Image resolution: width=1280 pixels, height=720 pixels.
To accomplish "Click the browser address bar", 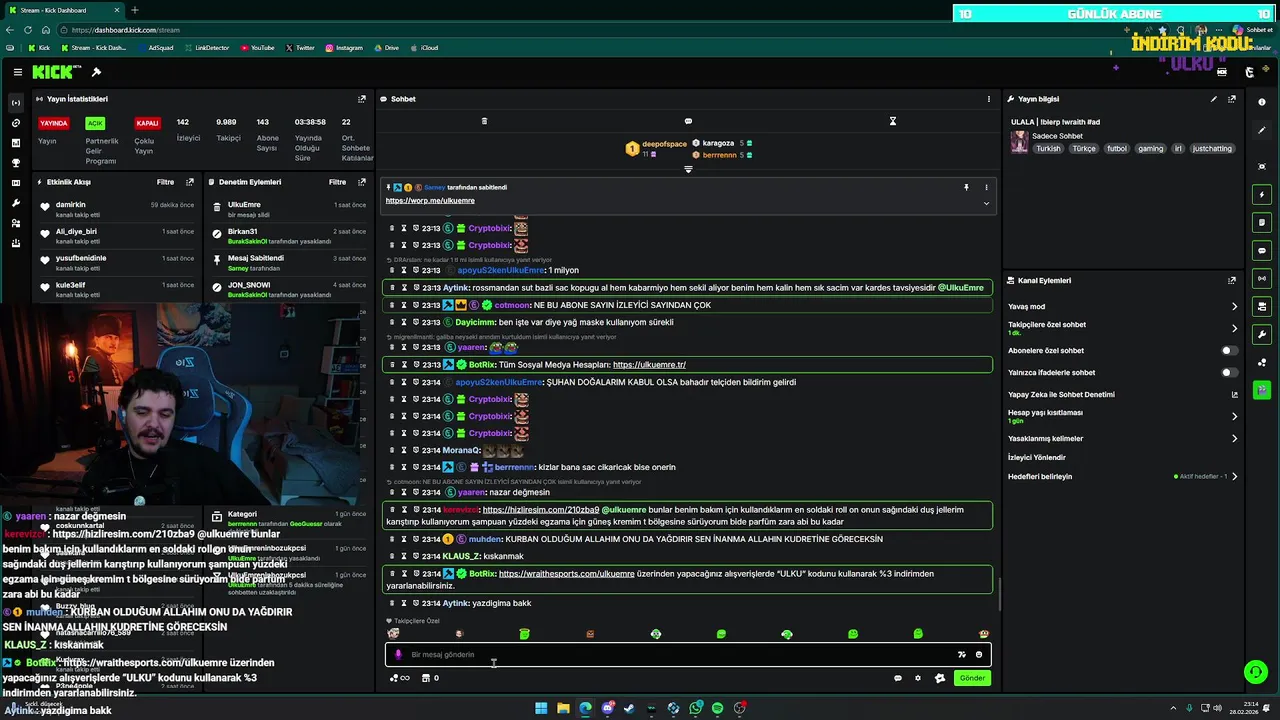I will (x=580, y=30).
